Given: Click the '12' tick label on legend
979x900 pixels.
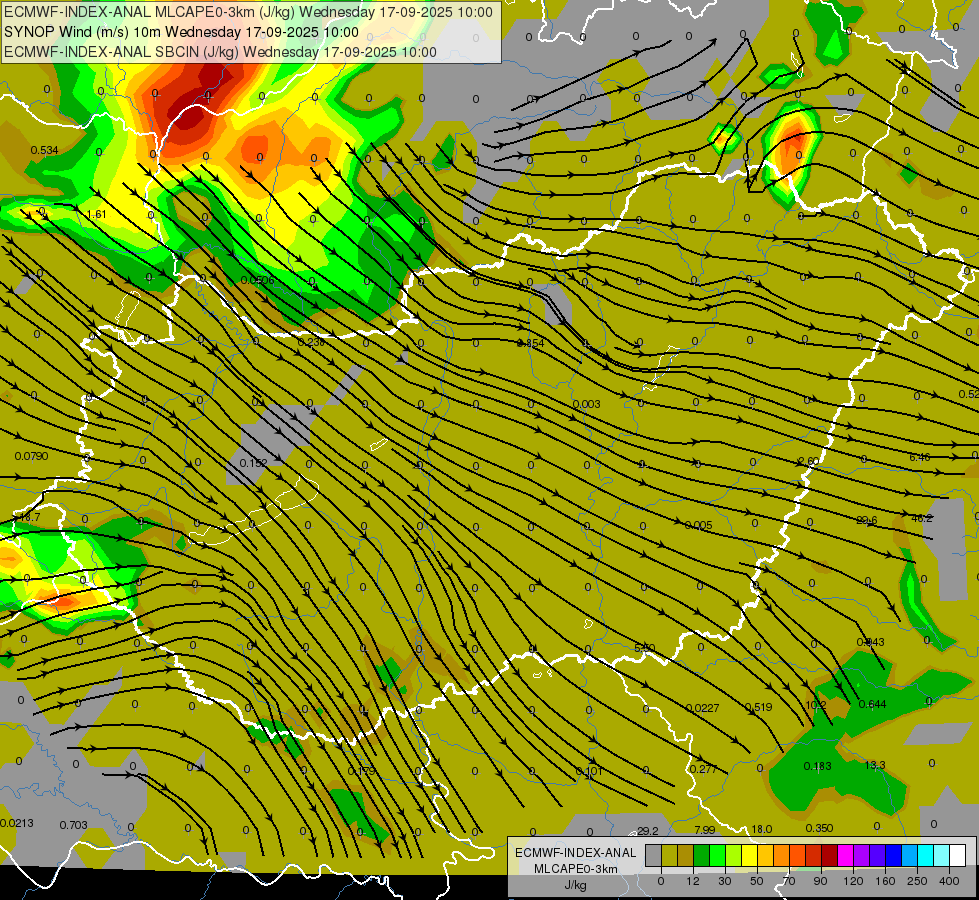Looking at the screenshot, I should pyautogui.click(x=693, y=881).
